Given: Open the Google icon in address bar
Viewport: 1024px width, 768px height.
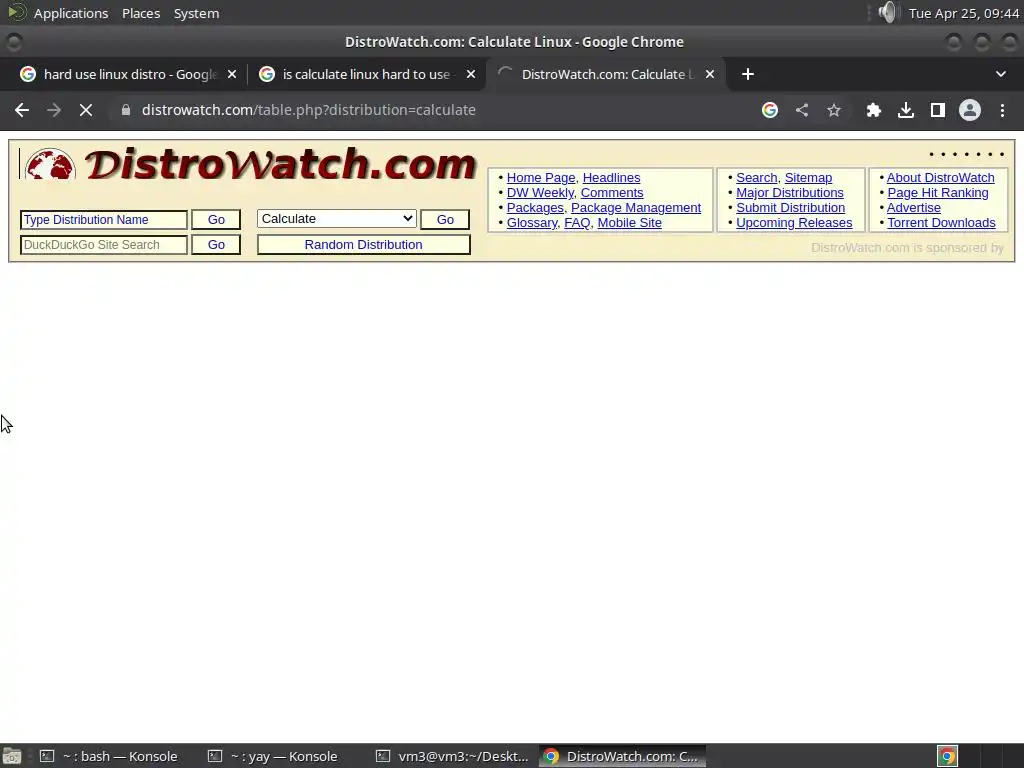Looking at the screenshot, I should coord(770,110).
